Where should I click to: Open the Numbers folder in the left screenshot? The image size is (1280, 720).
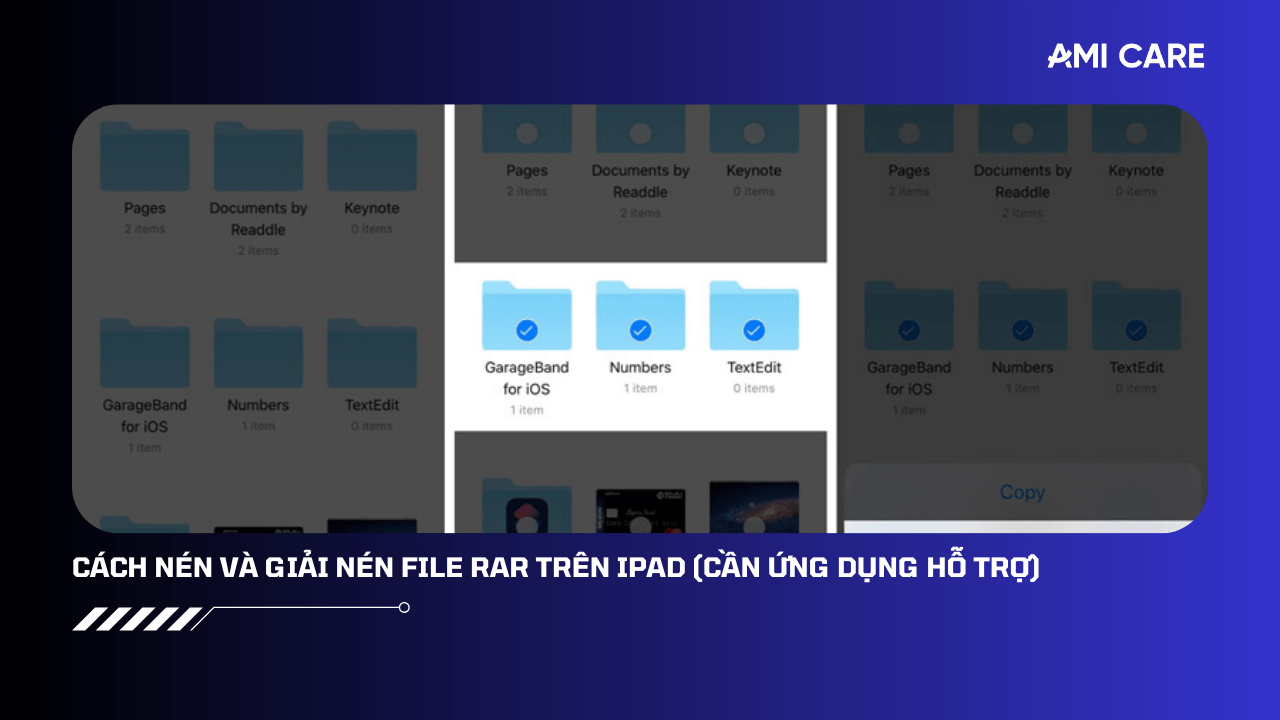(x=258, y=353)
